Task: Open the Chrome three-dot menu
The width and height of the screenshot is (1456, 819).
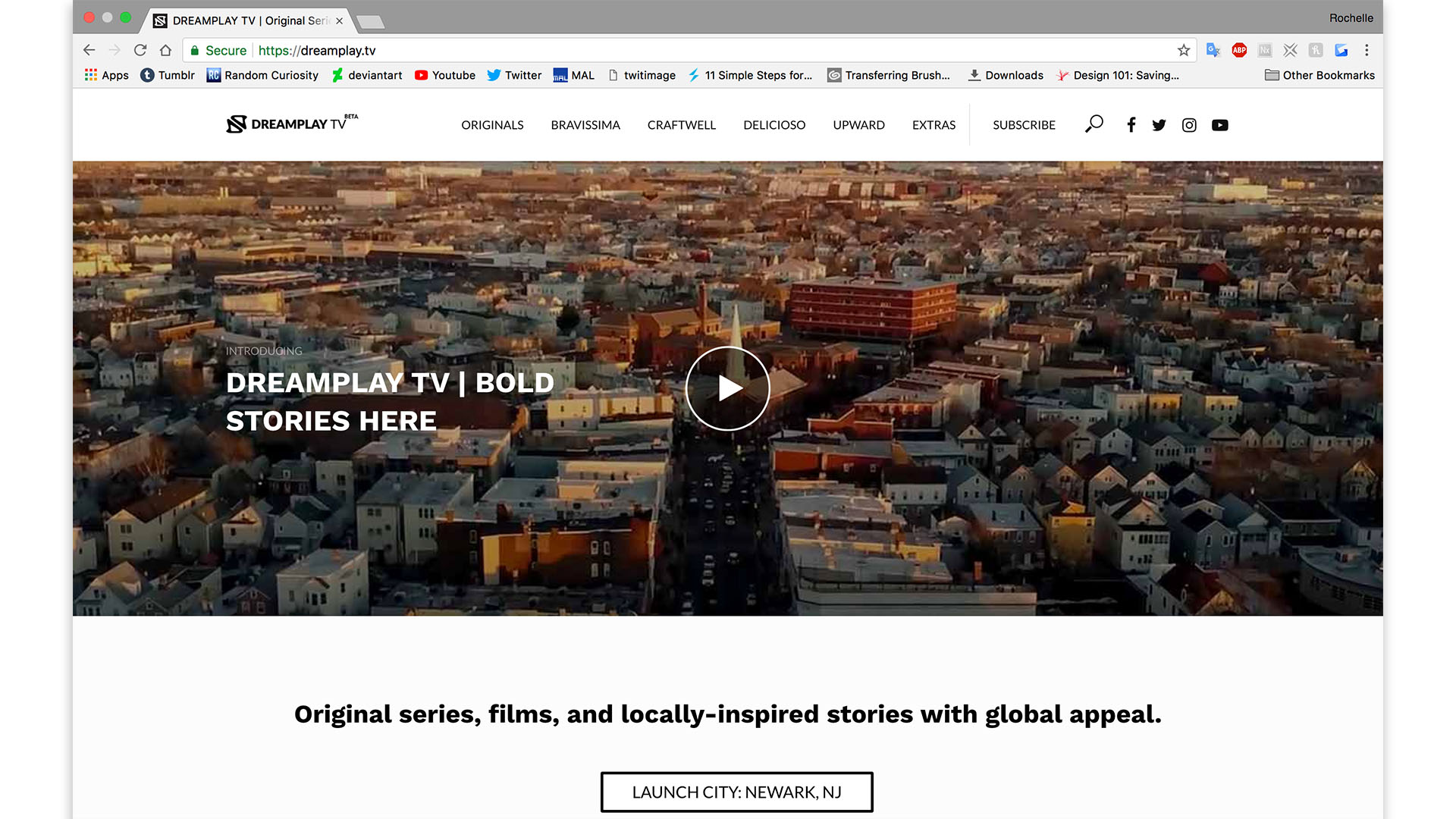Action: pyautogui.click(x=1367, y=50)
